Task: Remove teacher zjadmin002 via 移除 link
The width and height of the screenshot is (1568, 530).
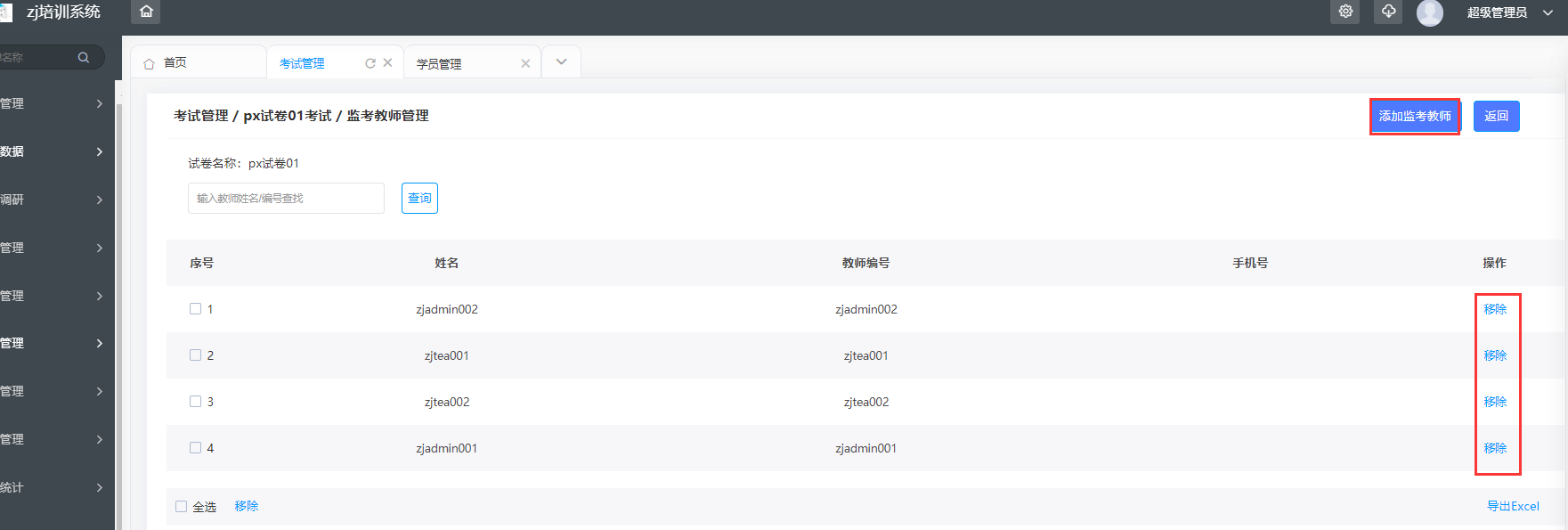Action: pos(1495,309)
